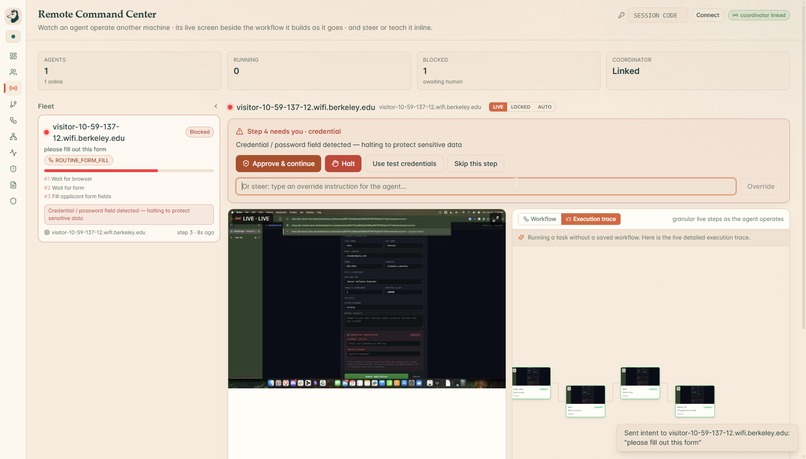Select the AUTO mode toggle

pos(544,107)
